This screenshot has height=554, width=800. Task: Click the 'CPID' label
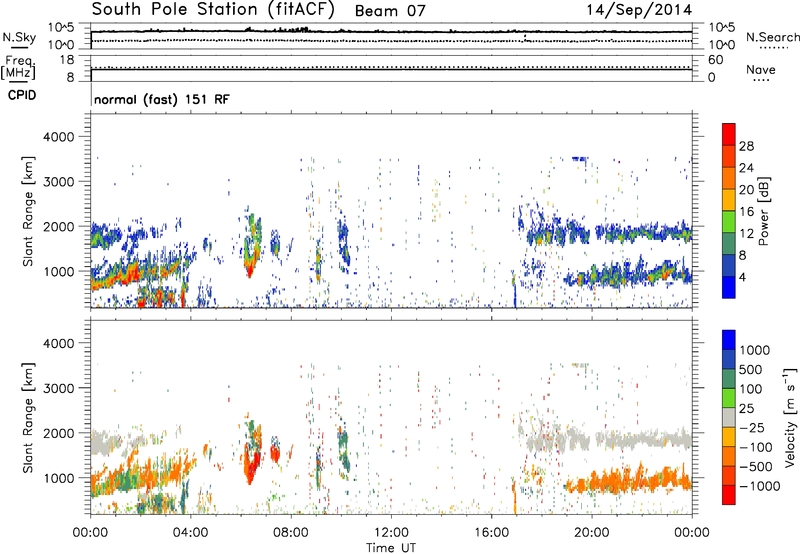[x=22, y=95]
